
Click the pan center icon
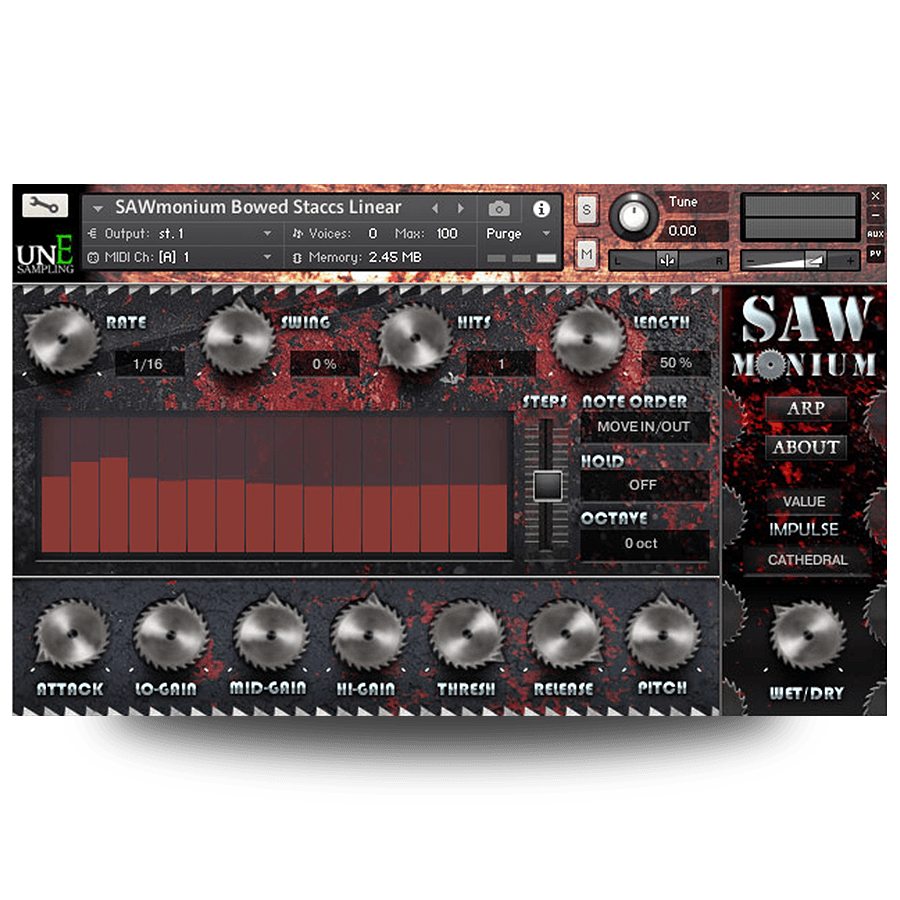click(667, 261)
